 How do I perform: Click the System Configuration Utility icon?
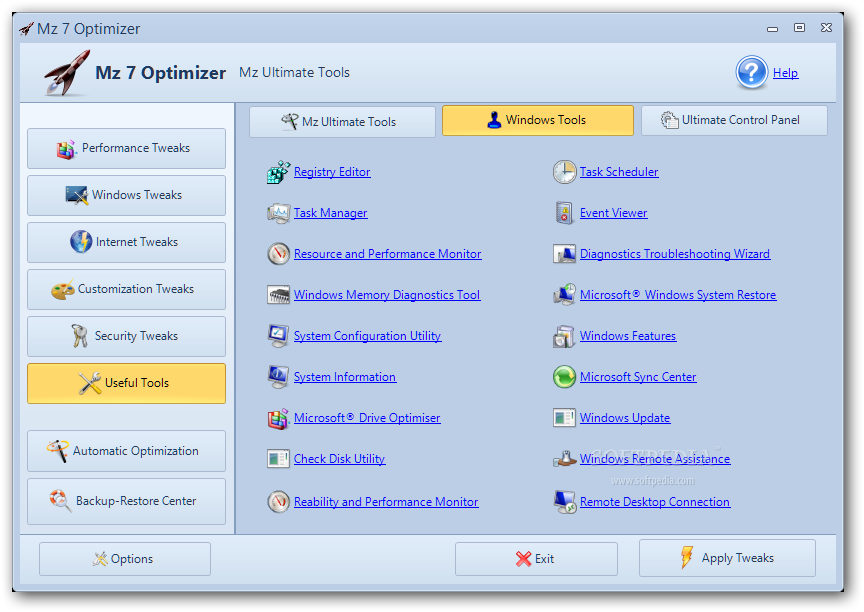click(278, 336)
